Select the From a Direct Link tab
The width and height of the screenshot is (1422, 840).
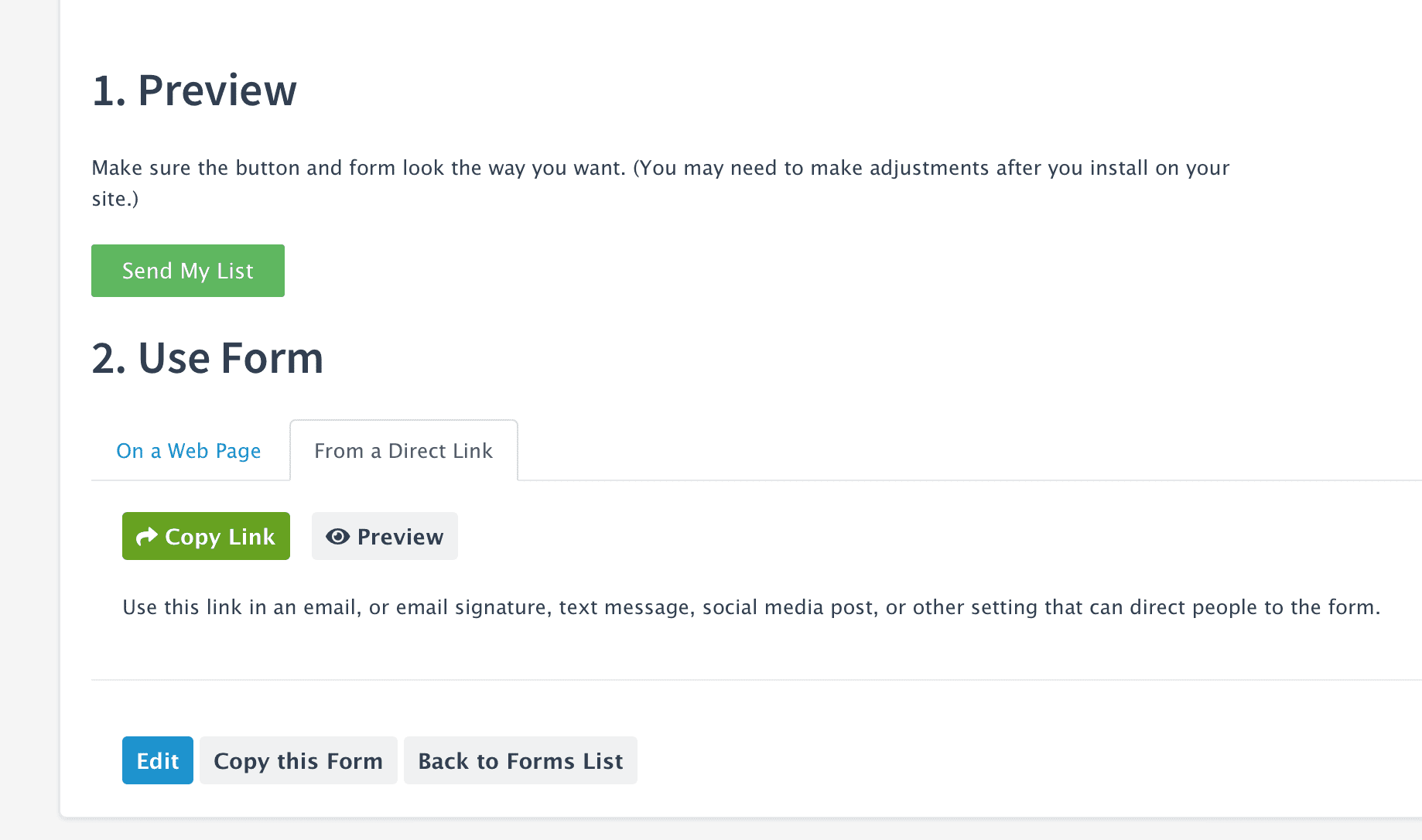[404, 451]
